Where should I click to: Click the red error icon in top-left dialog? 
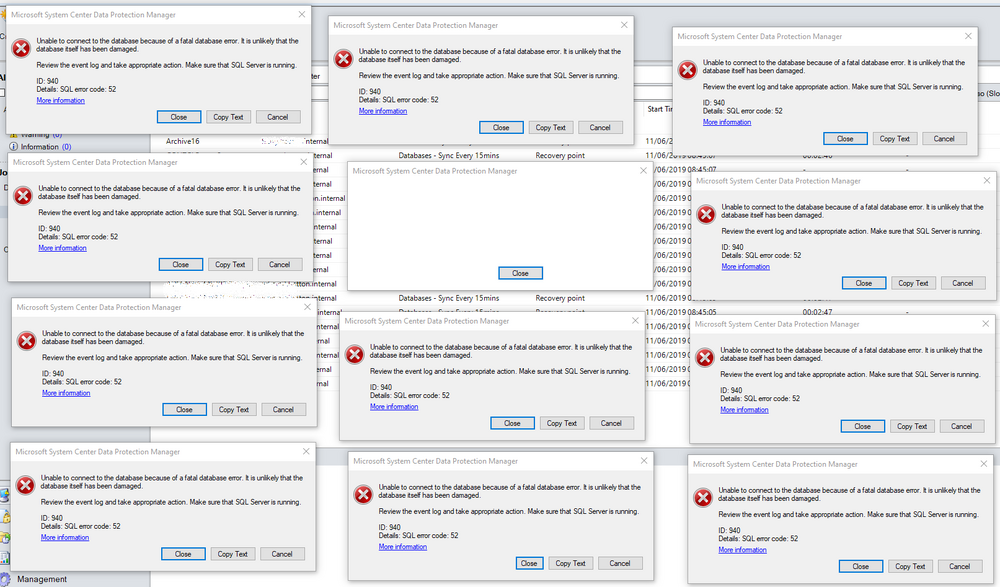click(x=21, y=48)
